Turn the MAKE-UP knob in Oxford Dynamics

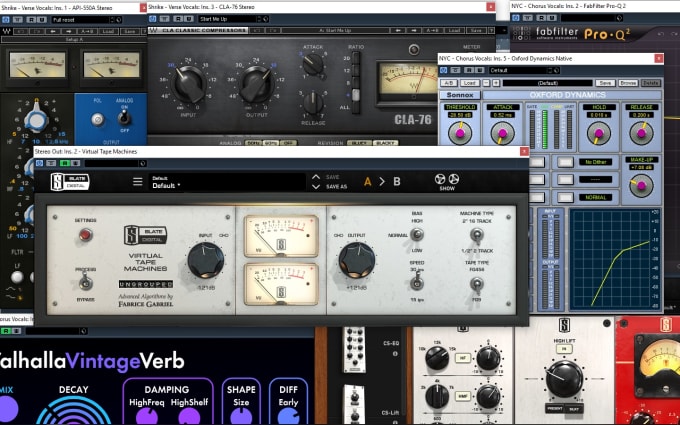click(641, 186)
